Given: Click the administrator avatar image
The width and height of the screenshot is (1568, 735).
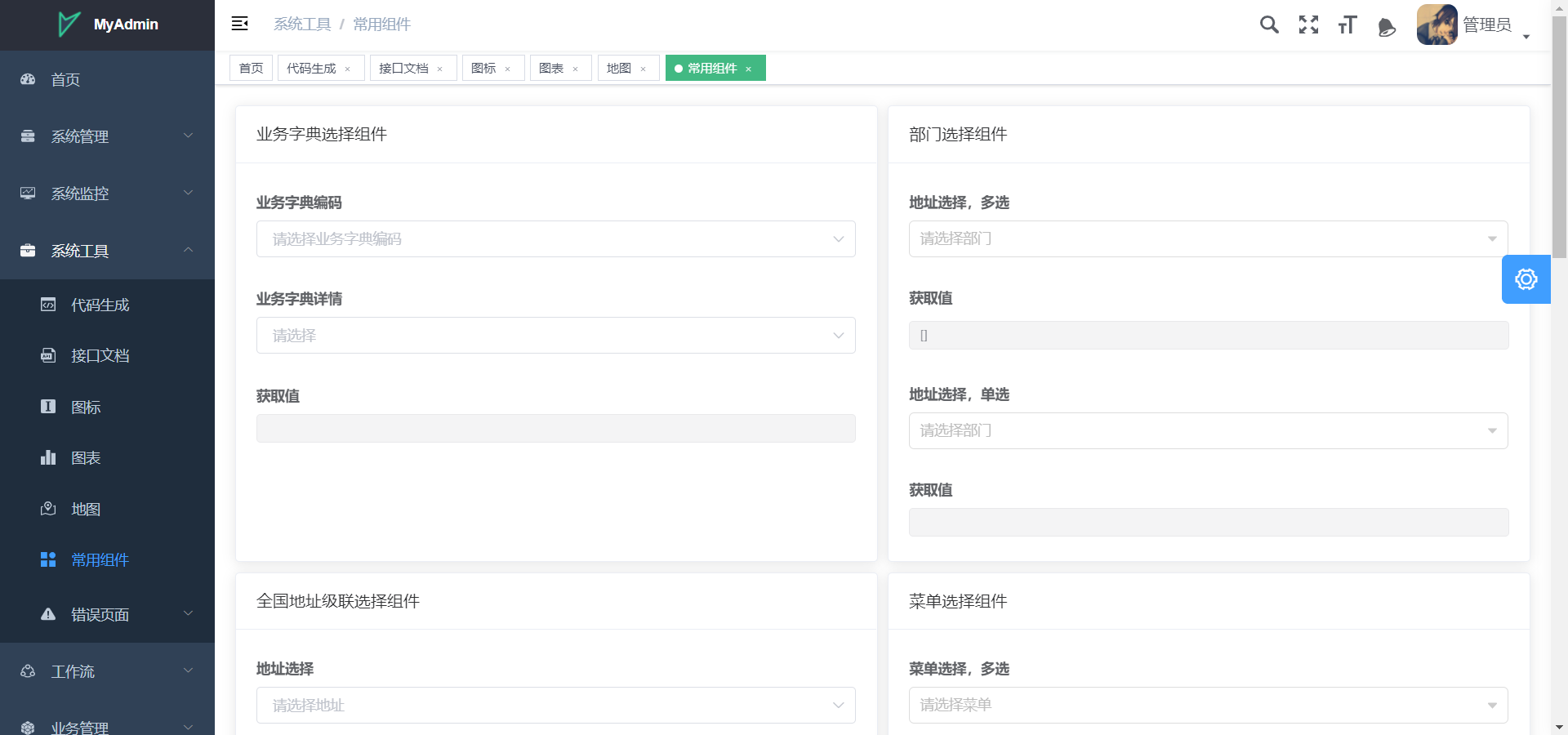Looking at the screenshot, I should pos(1437,24).
